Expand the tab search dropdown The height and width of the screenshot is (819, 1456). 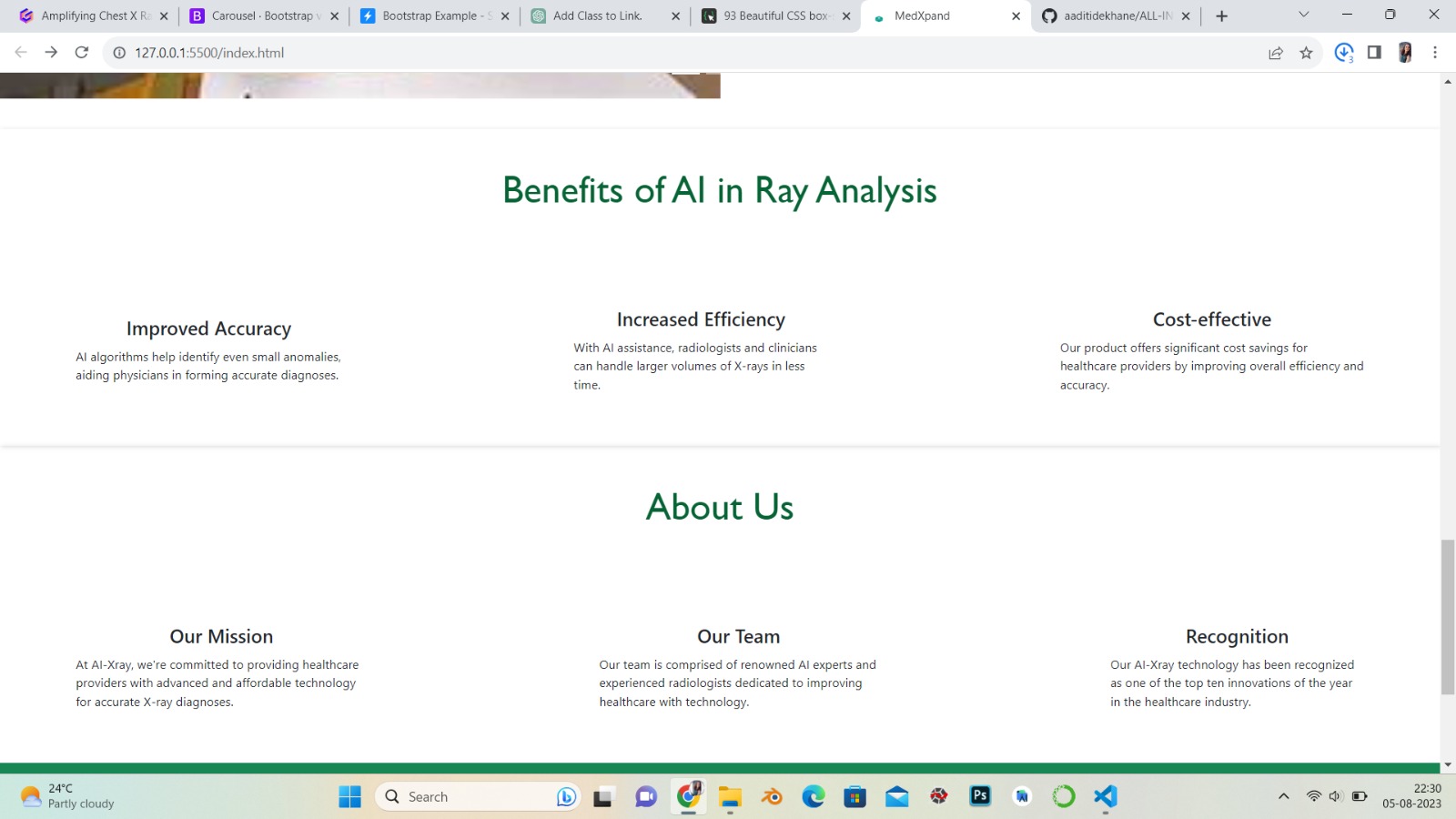click(1303, 15)
